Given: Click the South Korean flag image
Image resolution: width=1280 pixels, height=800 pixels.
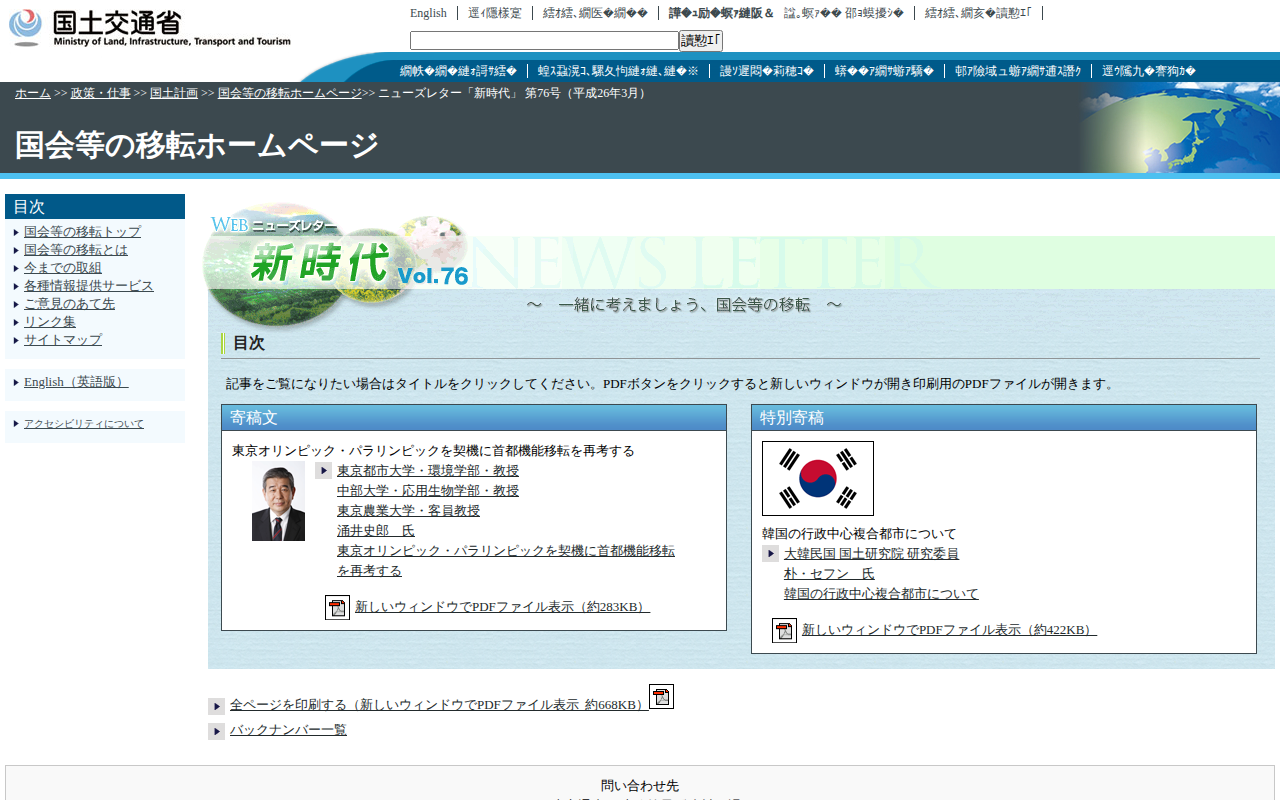Looking at the screenshot, I should pos(817,478).
